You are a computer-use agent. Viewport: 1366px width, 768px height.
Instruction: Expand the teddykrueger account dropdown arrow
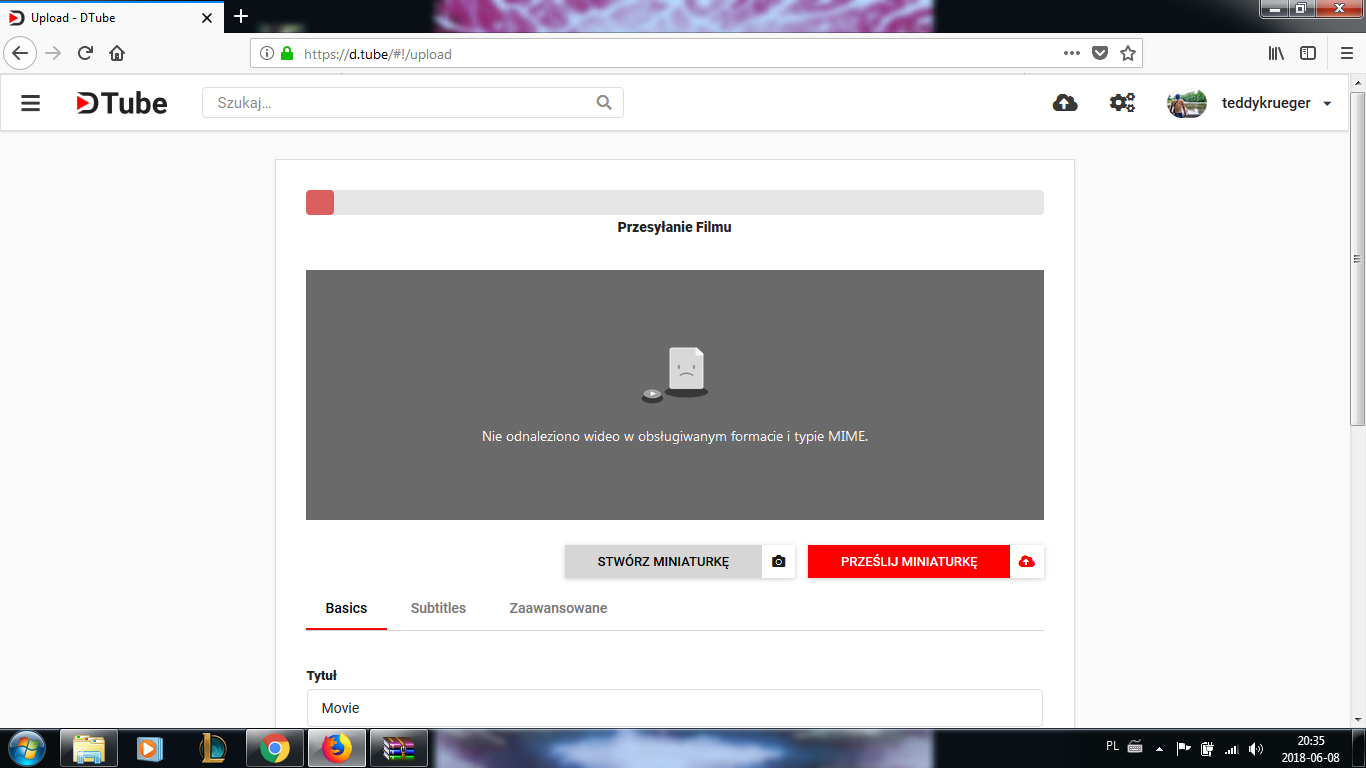[x=1327, y=104]
